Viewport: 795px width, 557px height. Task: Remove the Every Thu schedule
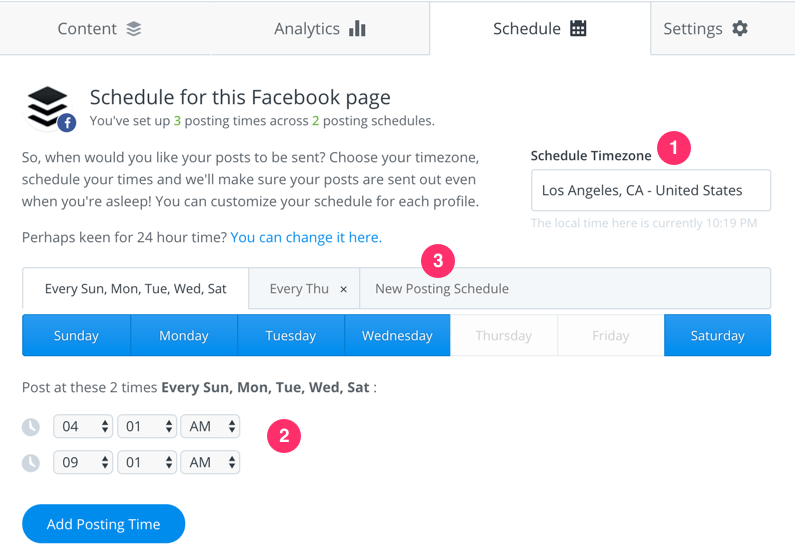343,289
